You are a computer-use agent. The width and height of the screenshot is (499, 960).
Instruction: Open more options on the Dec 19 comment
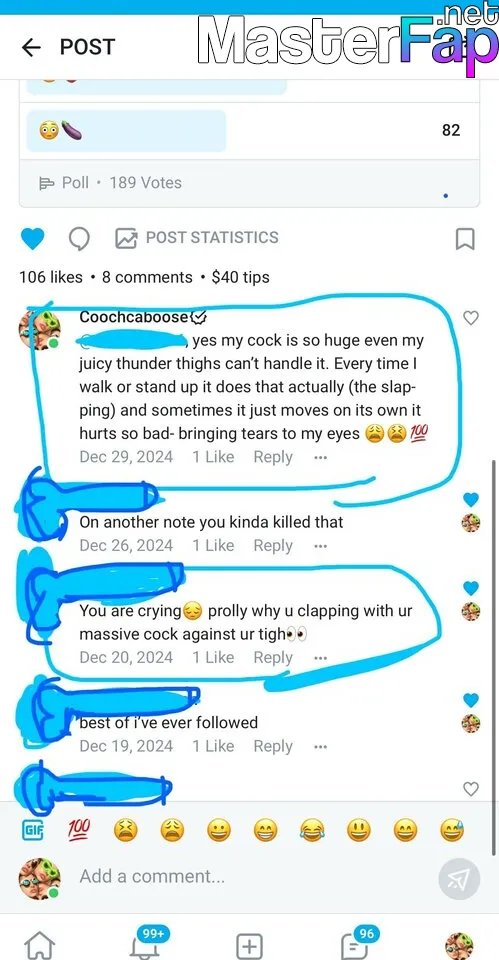click(320, 747)
